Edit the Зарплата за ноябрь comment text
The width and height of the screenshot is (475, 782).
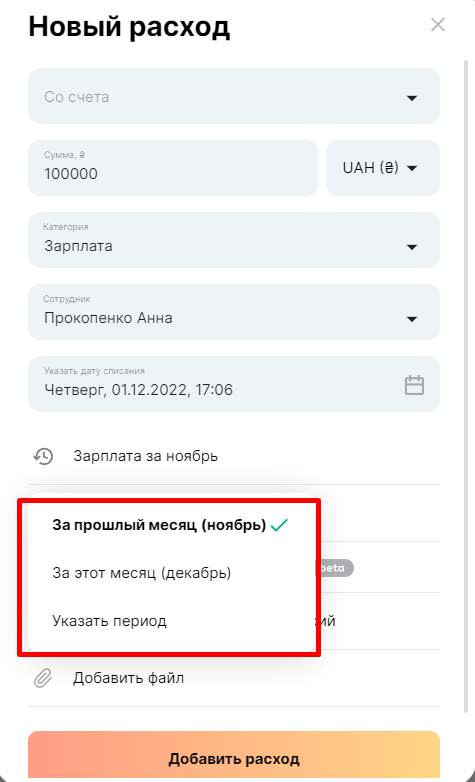pyautogui.click(x=146, y=456)
